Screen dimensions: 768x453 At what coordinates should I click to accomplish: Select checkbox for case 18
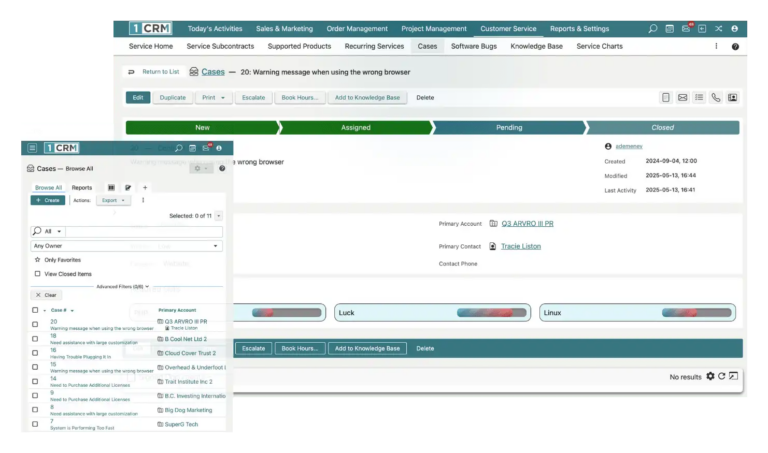pos(35,339)
